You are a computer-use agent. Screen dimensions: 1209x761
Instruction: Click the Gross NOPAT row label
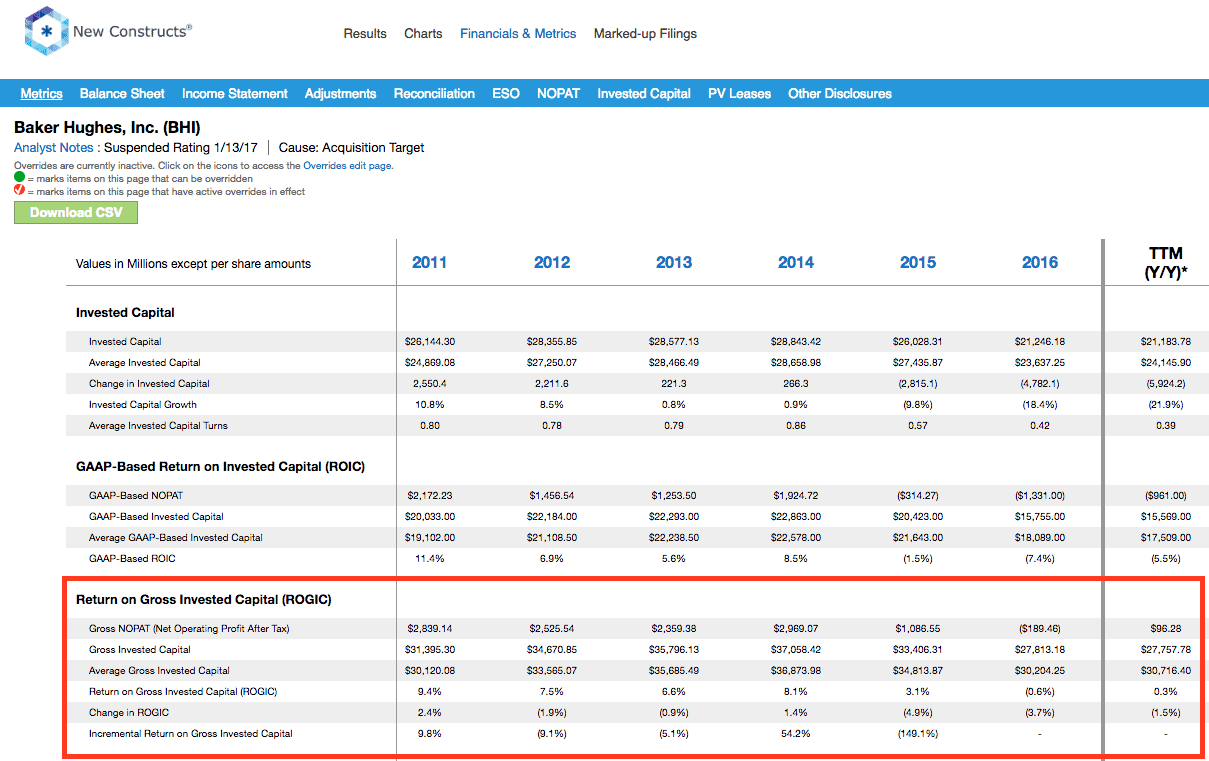189,629
